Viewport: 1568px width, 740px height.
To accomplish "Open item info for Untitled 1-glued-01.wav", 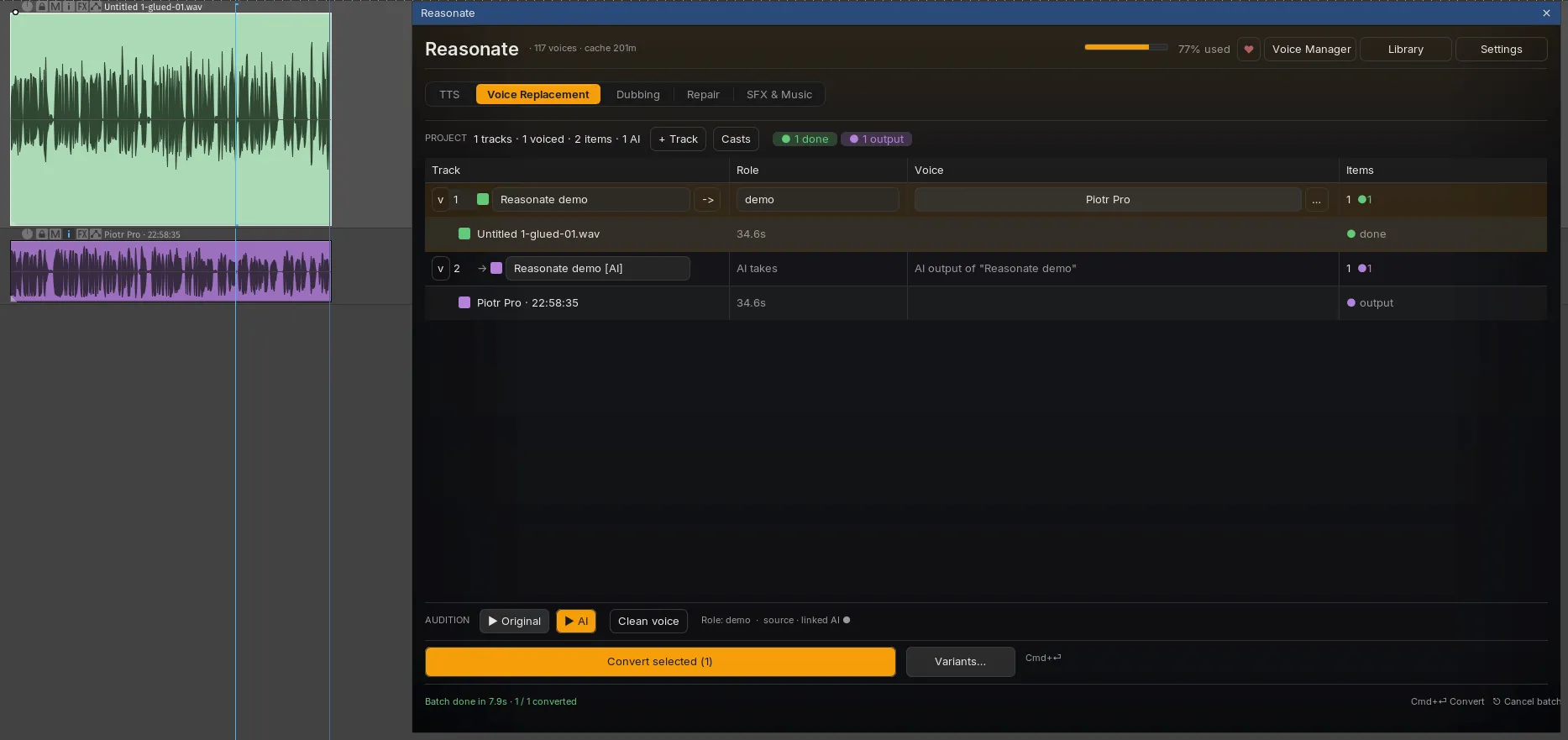I will [x=69, y=6].
